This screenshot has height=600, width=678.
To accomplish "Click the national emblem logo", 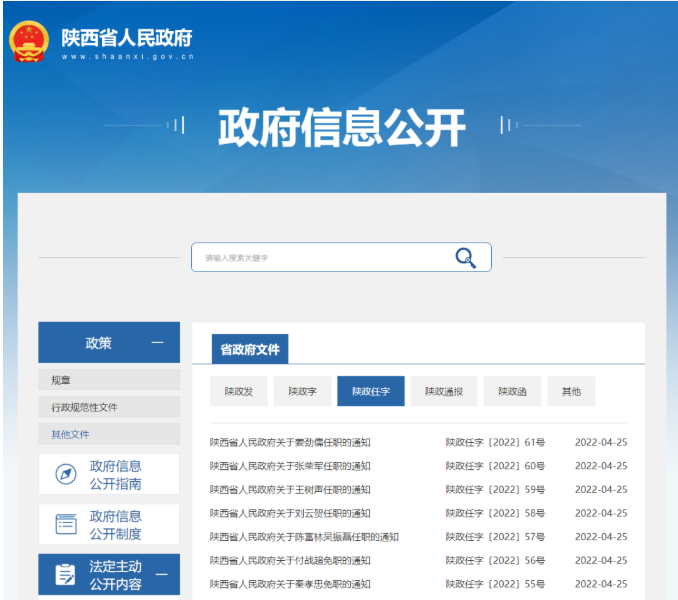I will 29,41.
